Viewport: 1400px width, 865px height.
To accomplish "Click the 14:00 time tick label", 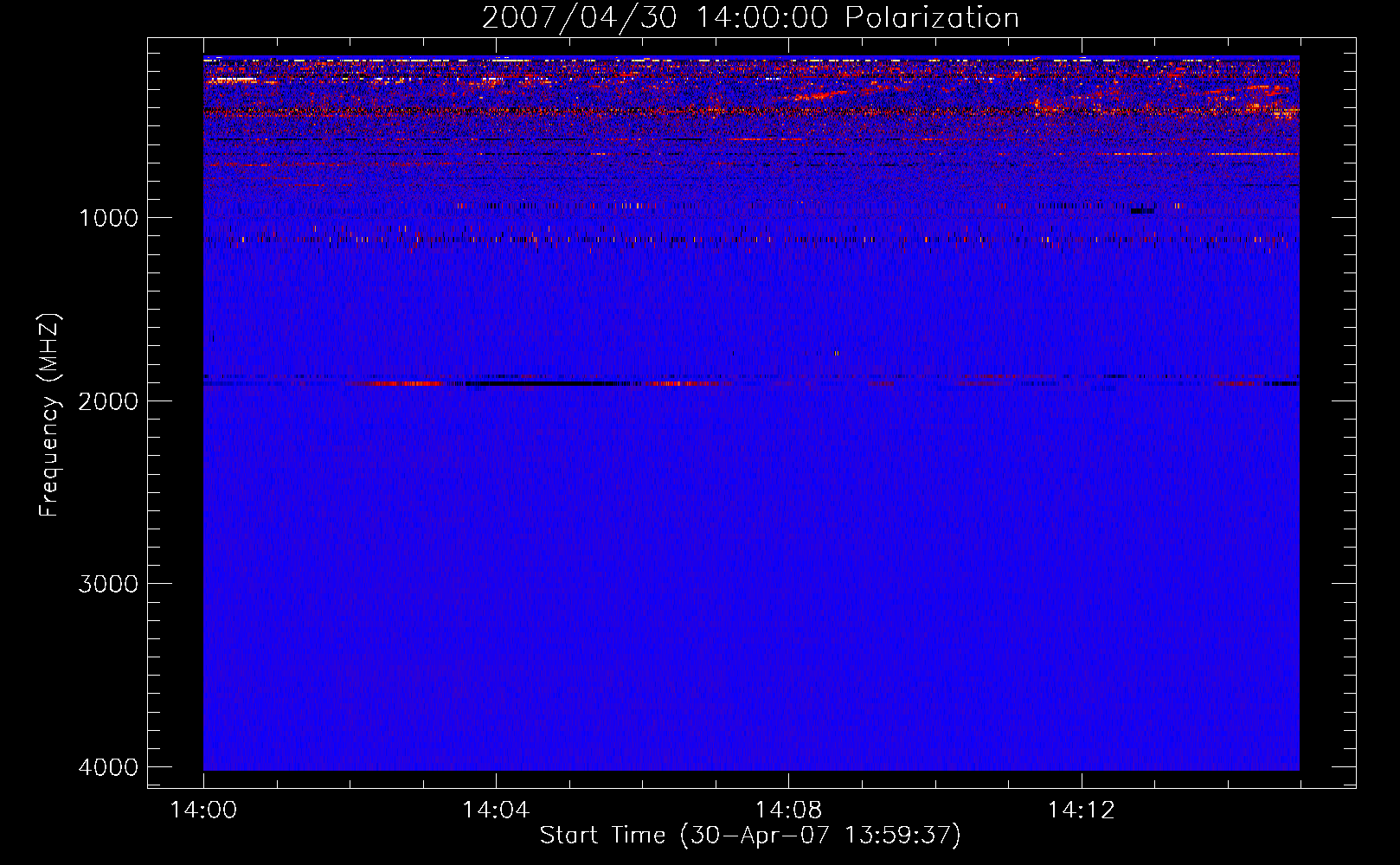I will pos(203,811).
